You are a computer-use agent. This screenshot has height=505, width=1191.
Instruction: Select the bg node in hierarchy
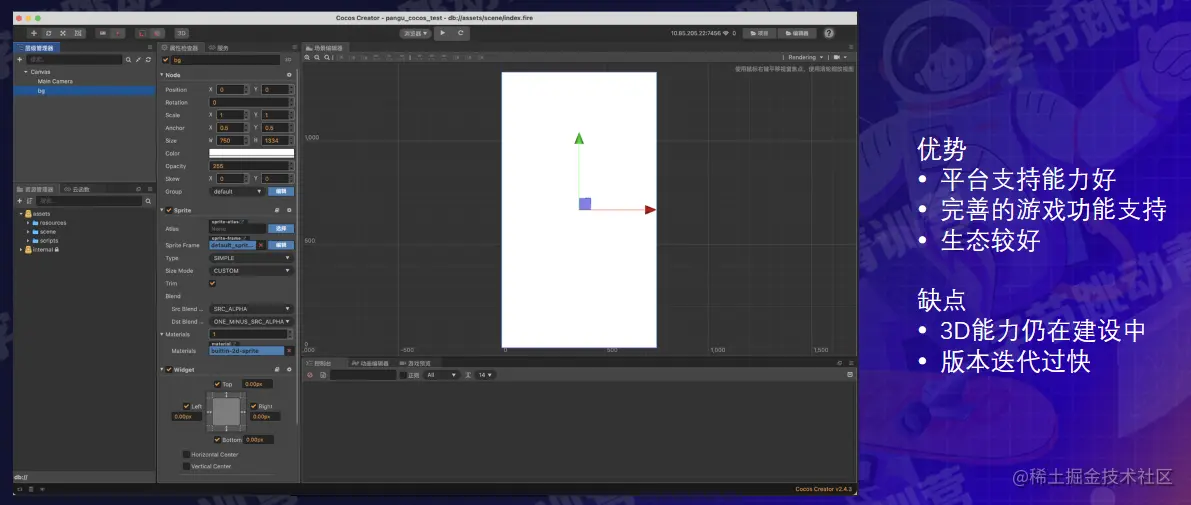tap(84, 90)
